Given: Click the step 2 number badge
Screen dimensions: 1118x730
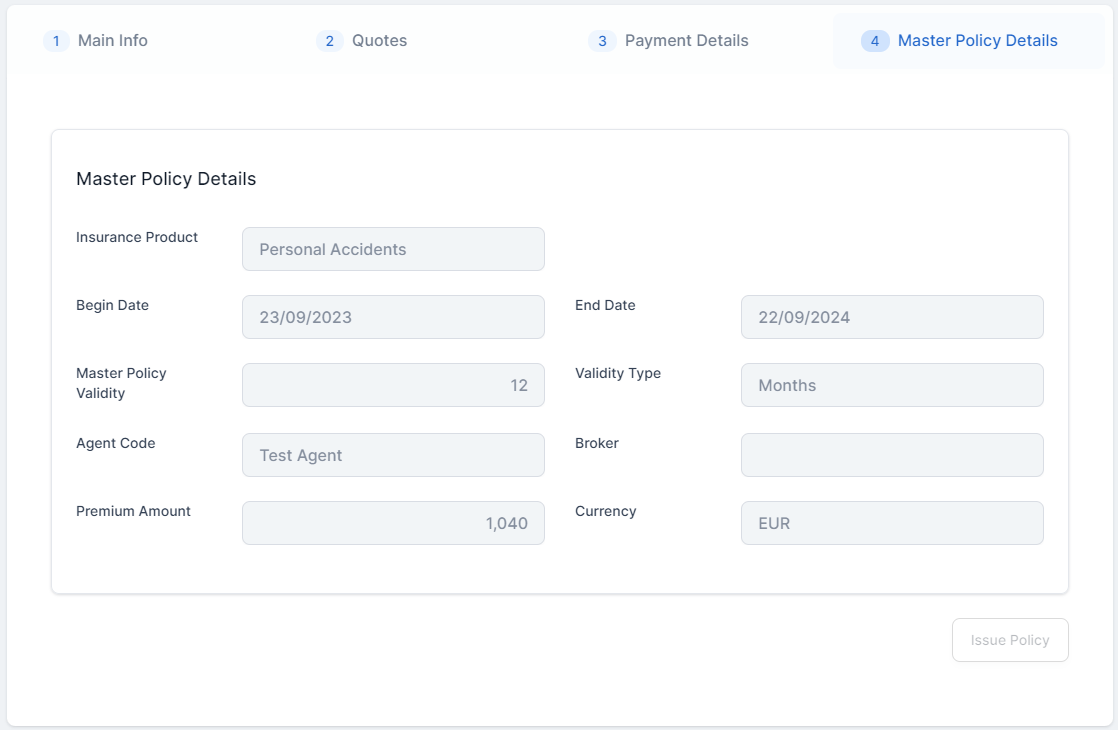Looking at the screenshot, I should [330, 41].
